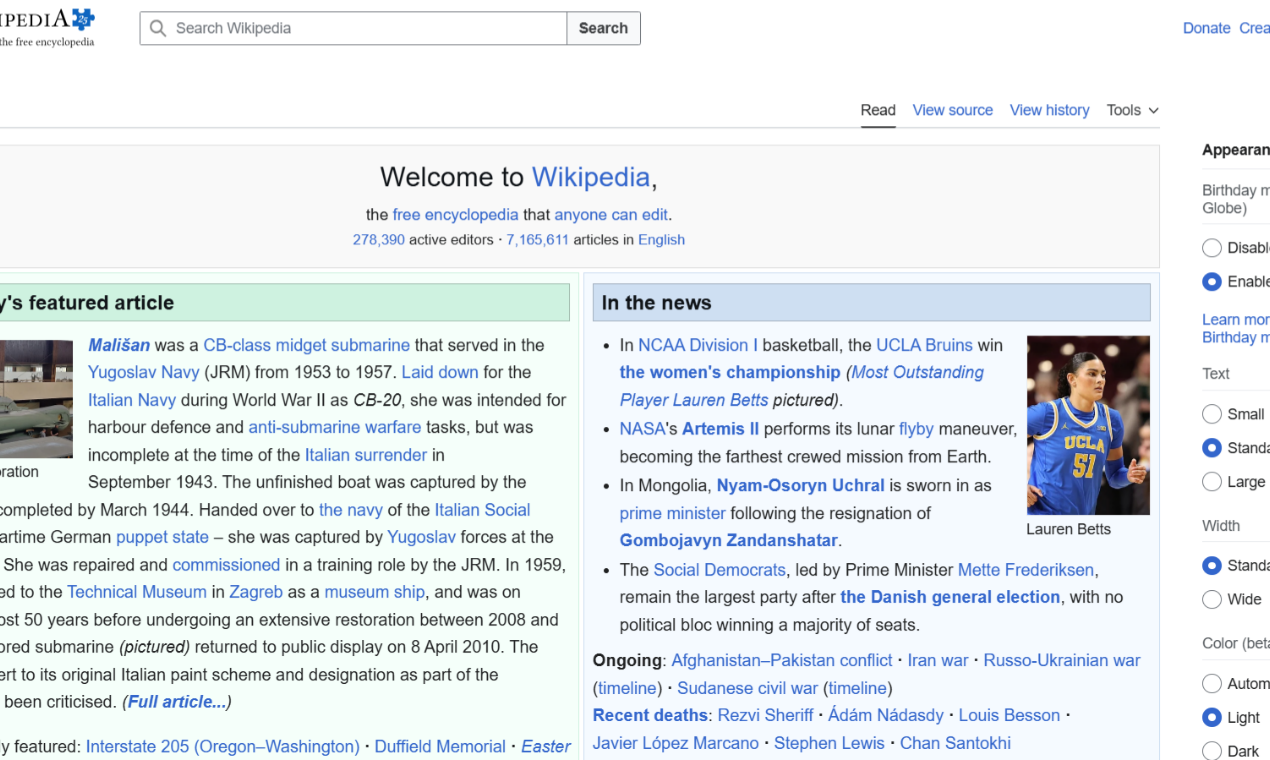Open the Wikipedia link in welcome heading

[591, 177]
